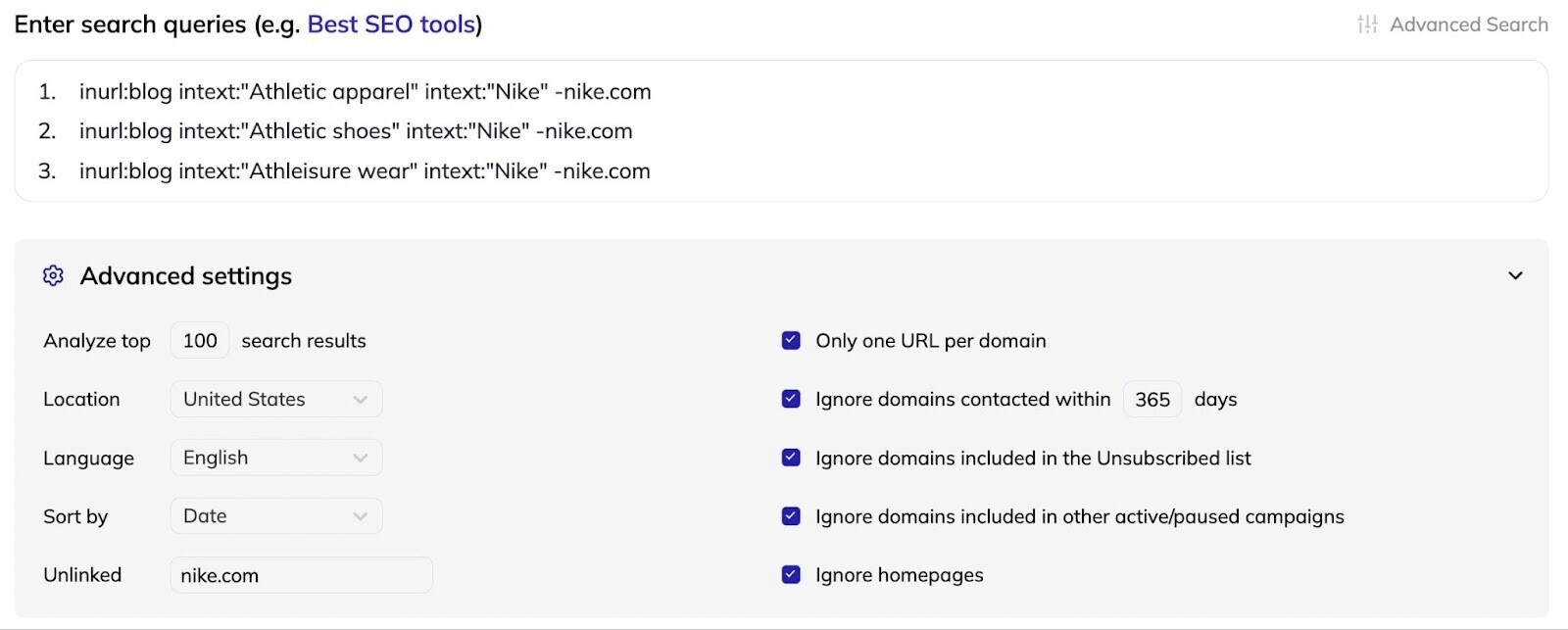
Task: Uncheck "Ignore domains contacted within" option
Action: 790,399
